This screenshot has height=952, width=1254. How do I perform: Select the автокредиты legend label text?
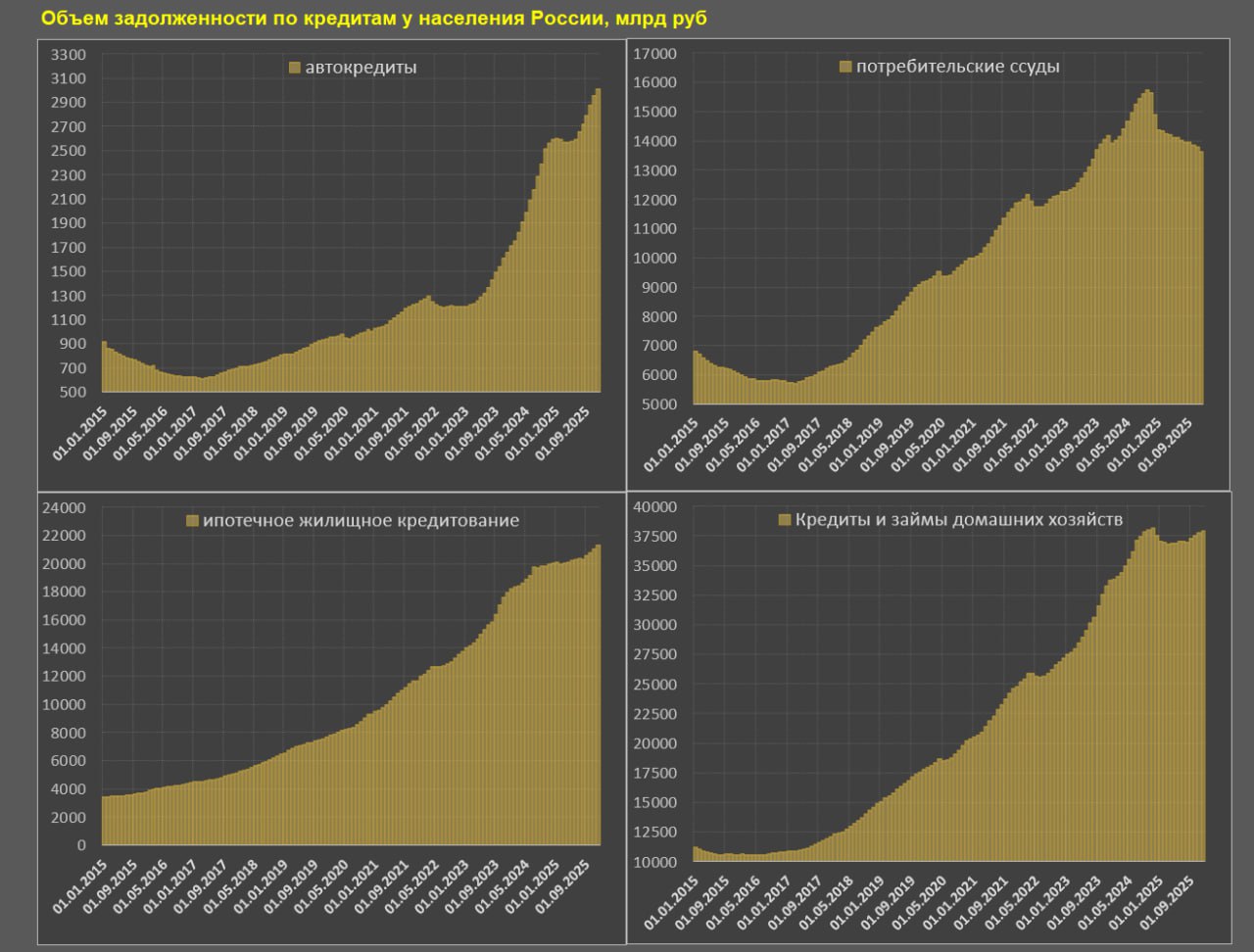tap(361, 69)
